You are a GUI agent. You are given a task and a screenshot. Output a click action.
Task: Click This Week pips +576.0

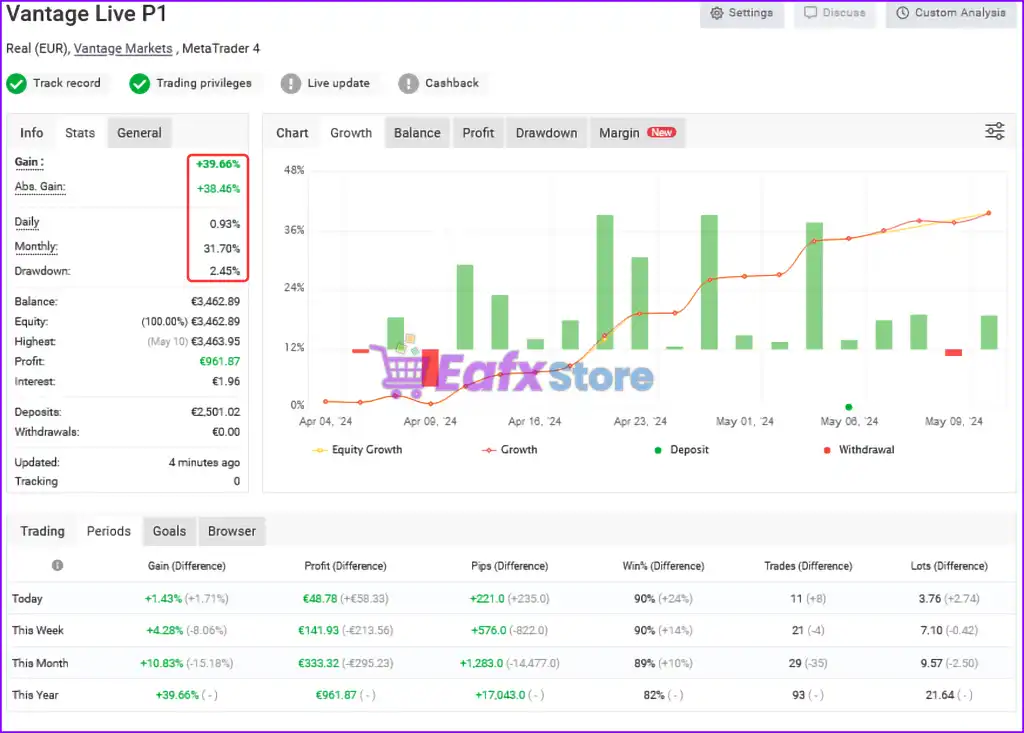pos(488,630)
